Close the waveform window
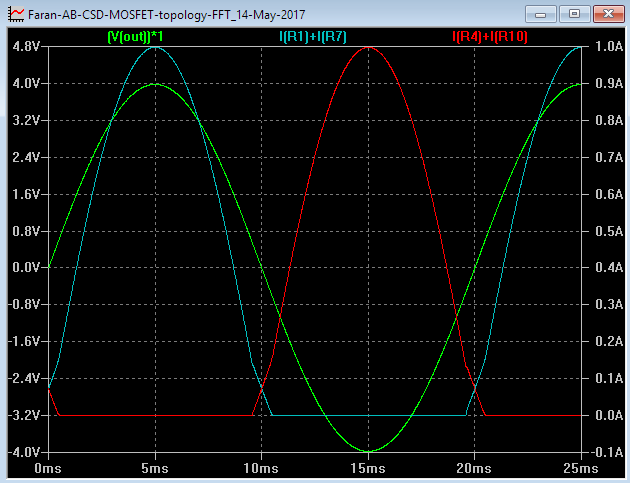This screenshot has height=483, width=630. point(608,14)
